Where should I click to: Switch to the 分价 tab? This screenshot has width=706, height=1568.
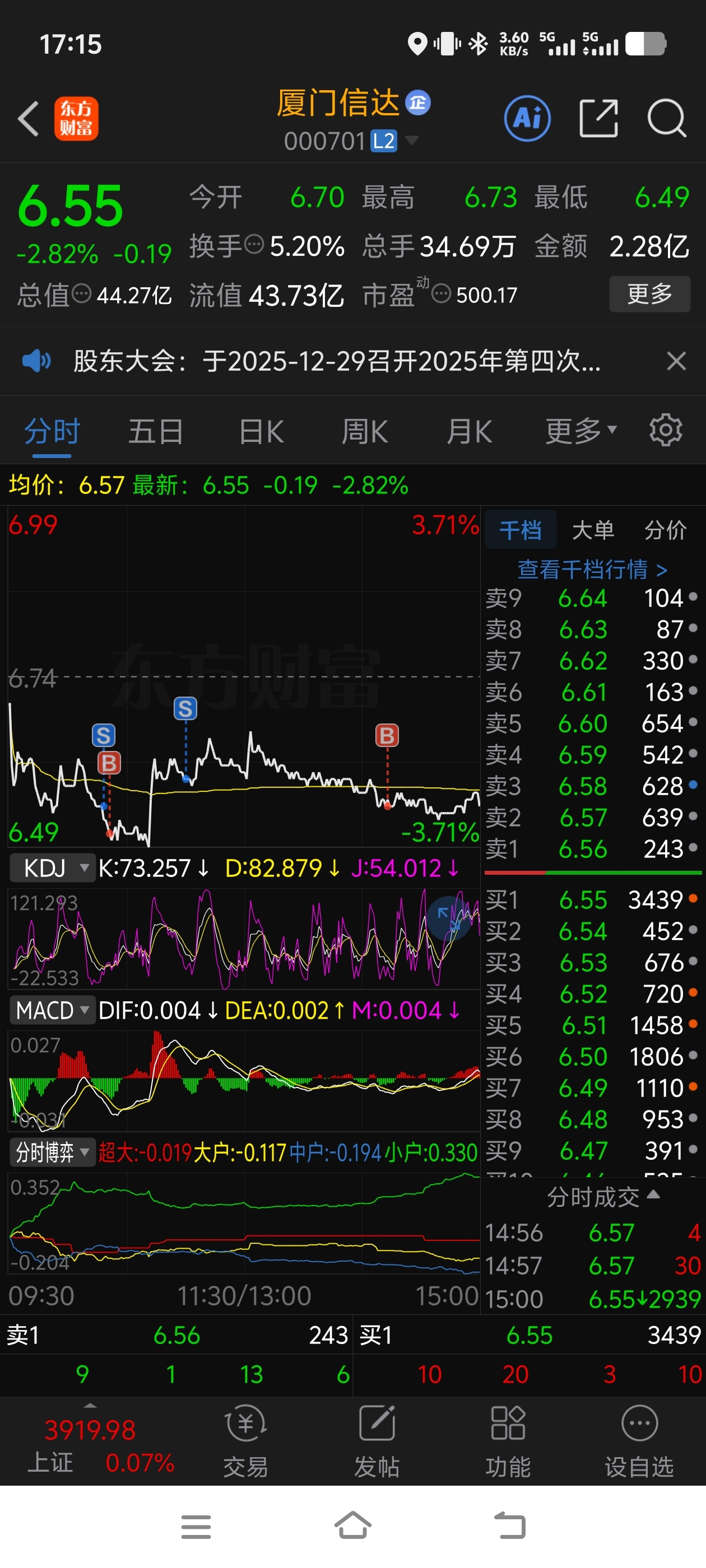(x=665, y=530)
